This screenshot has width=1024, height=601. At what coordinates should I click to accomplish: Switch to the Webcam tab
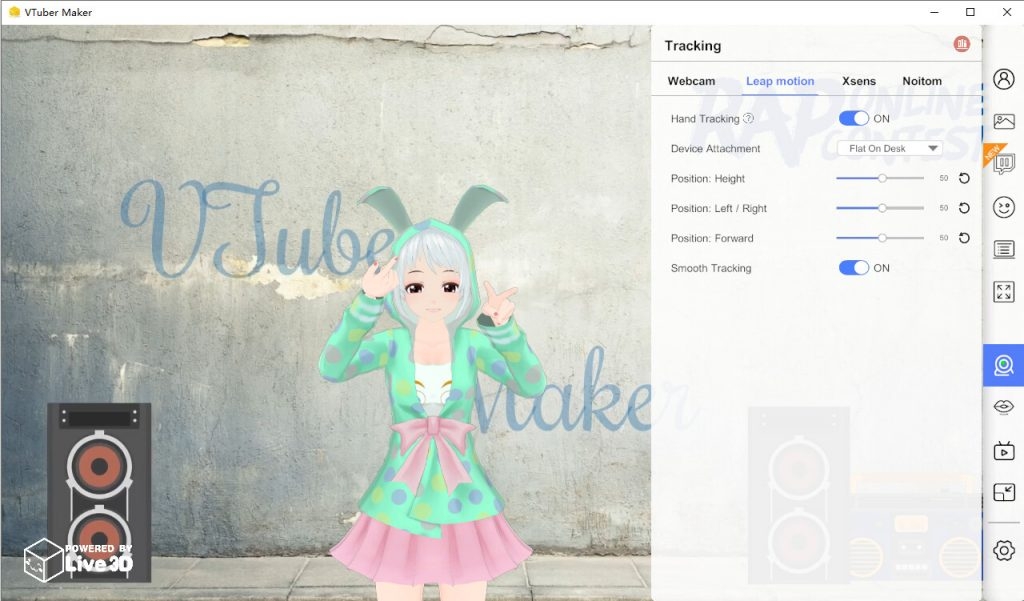(x=691, y=81)
